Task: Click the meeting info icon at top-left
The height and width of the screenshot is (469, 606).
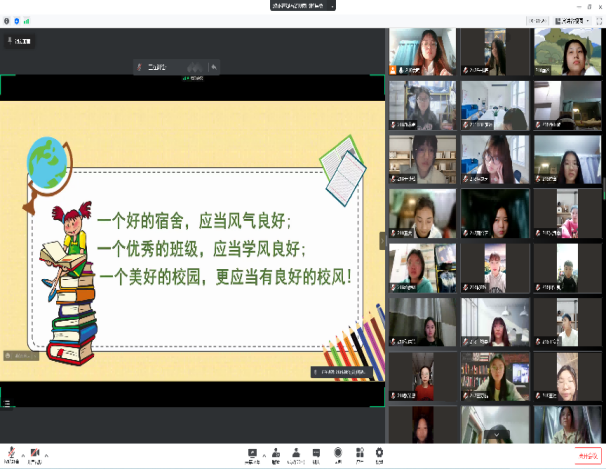Action: click(6, 19)
